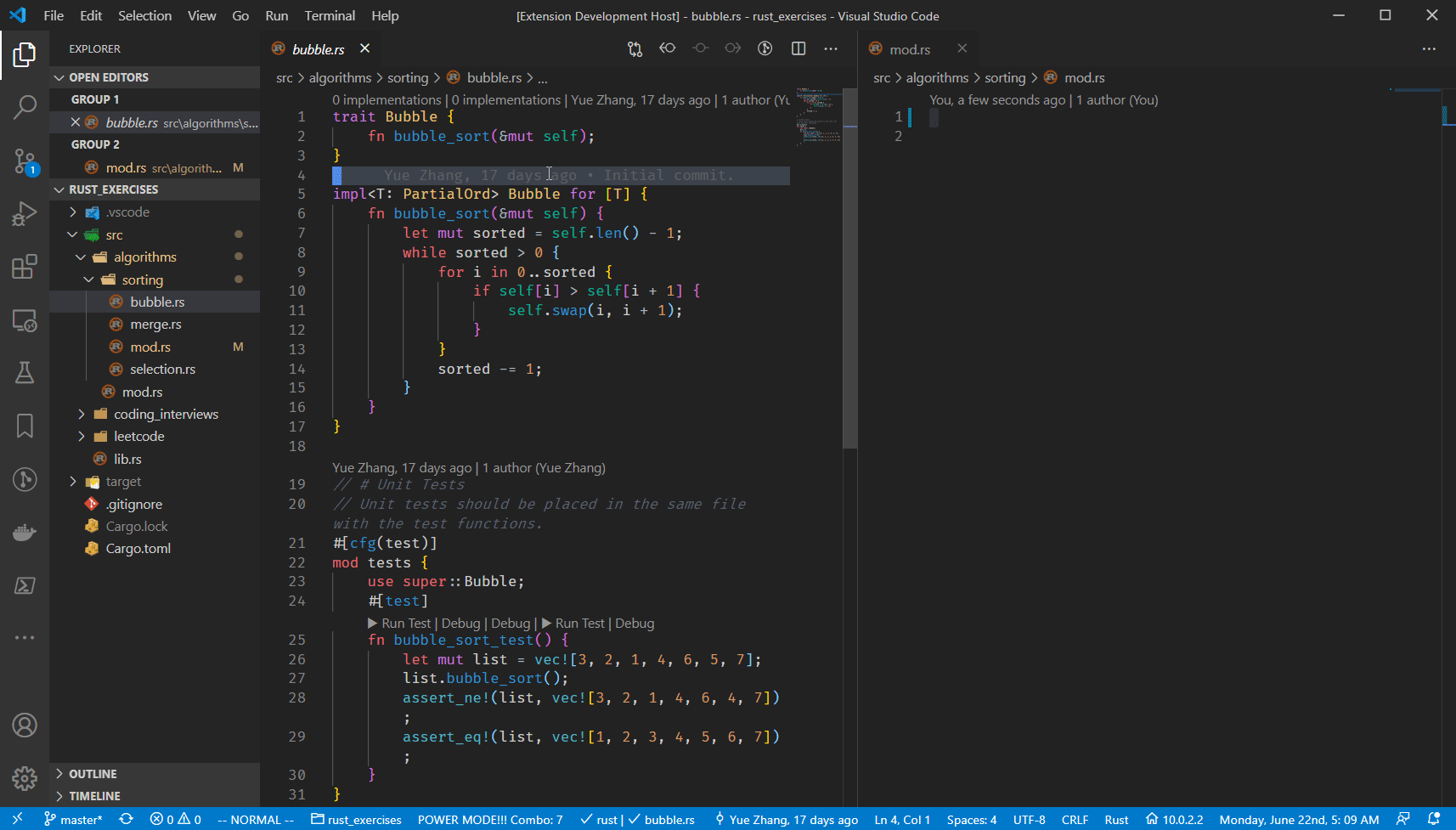
Task: Open the Selection menu
Action: [x=144, y=15]
